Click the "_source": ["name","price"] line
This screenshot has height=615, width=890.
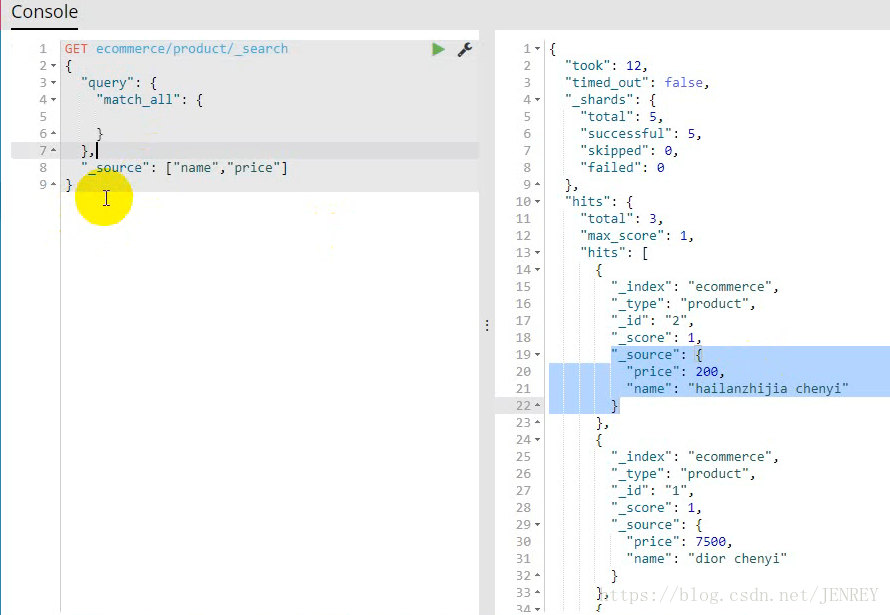coord(184,168)
